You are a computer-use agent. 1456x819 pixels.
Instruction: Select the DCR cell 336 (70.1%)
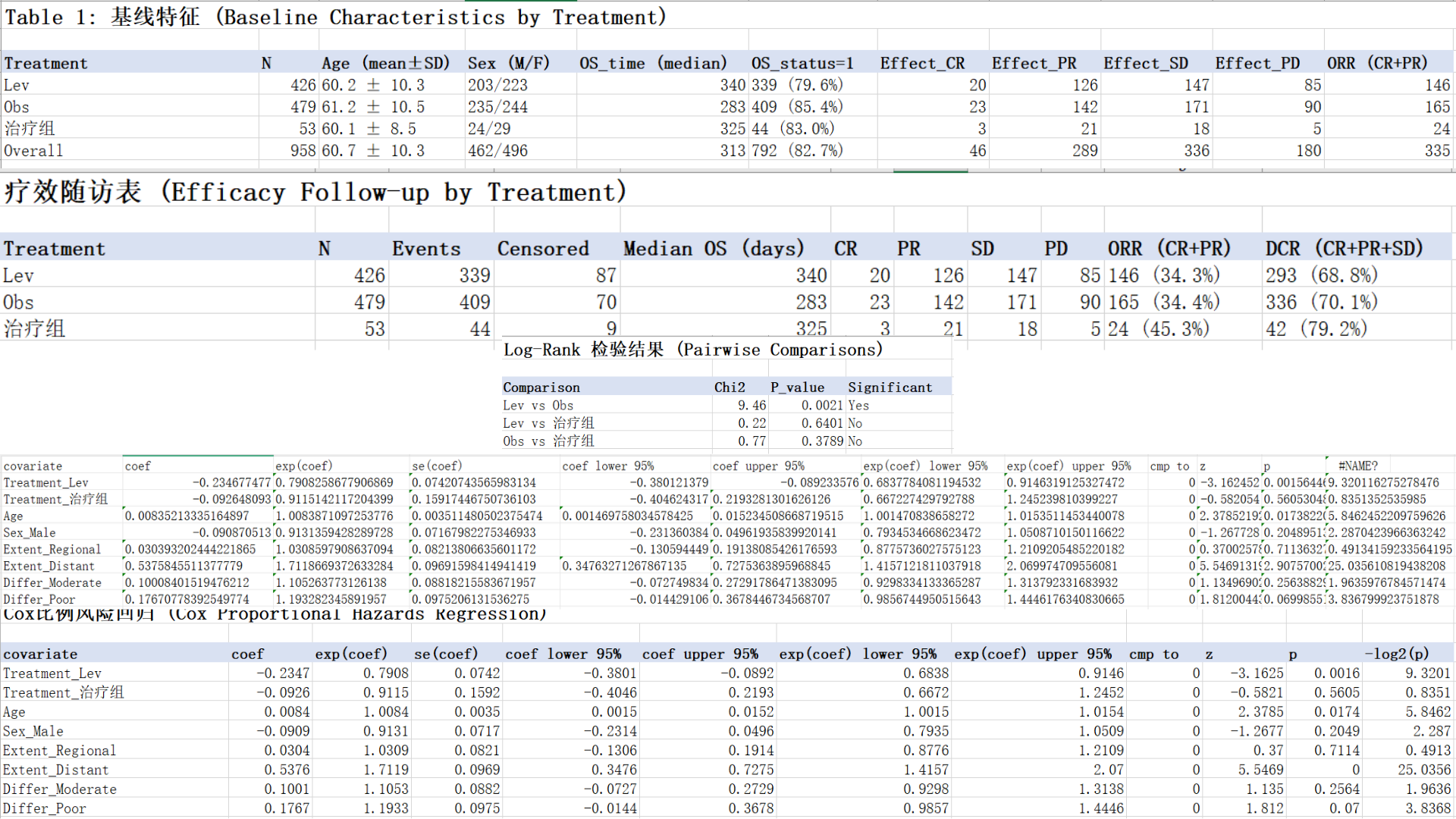tap(1322, 303)
